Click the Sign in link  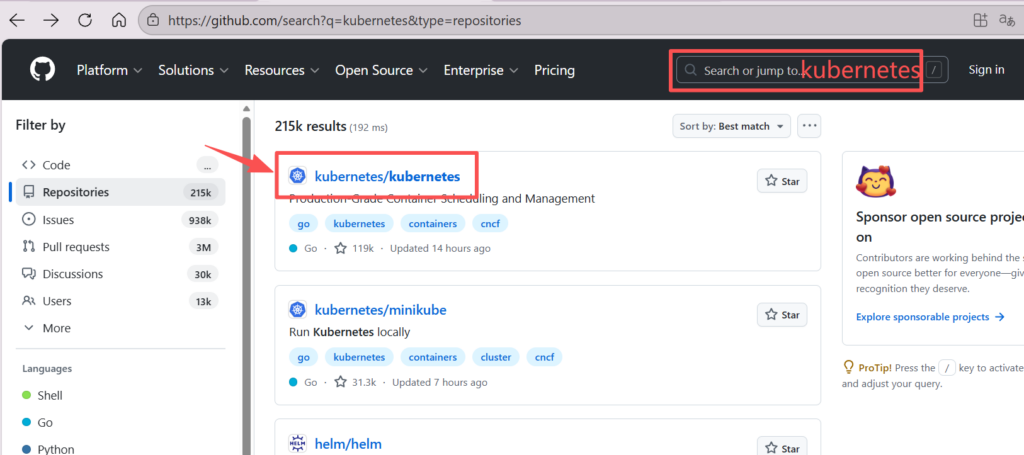coord(986,70)
